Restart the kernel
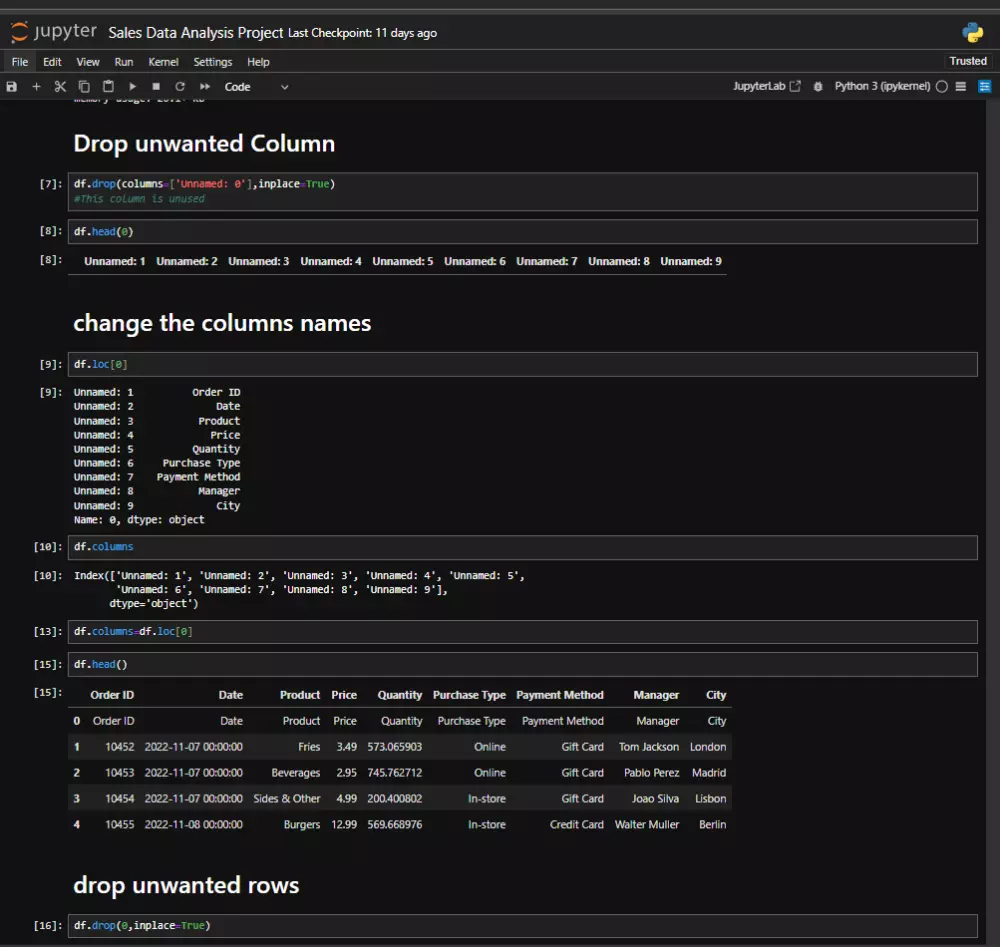 (x=180, y=87)
